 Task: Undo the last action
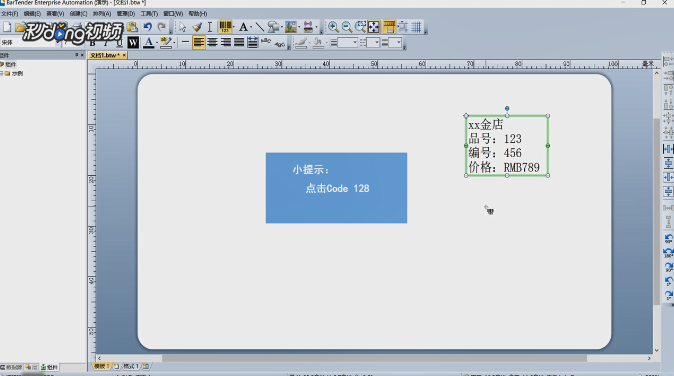click(x=148, y=27)
